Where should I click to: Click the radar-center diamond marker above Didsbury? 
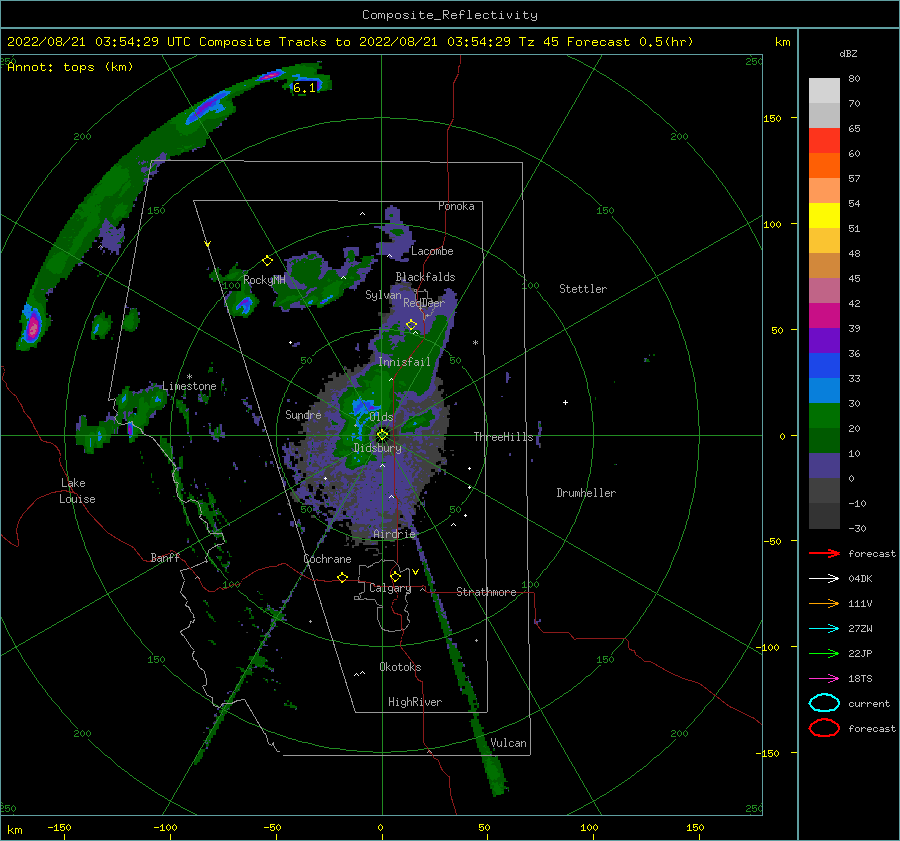pos(382,435)
